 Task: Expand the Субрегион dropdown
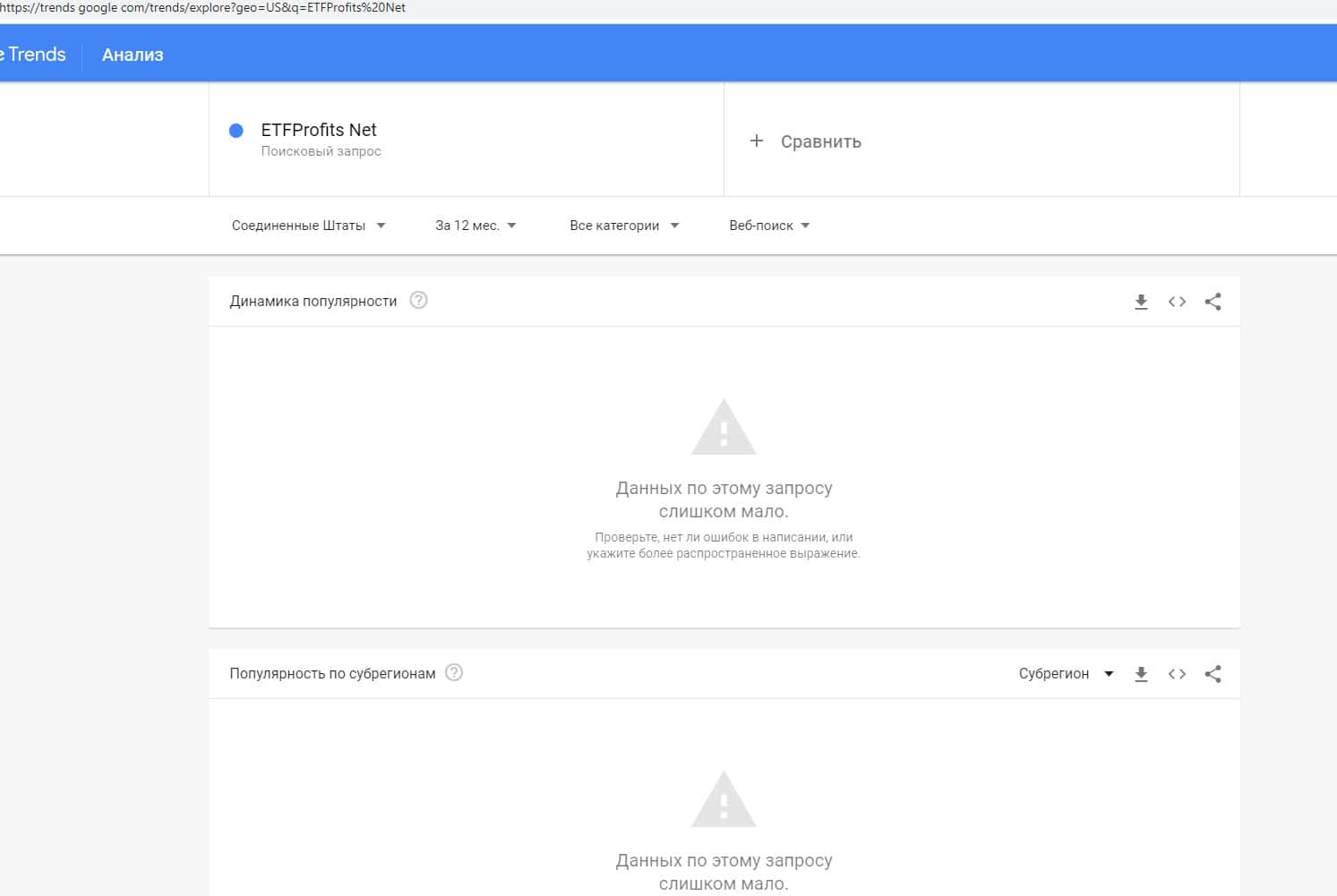[x=1066, y=674]
